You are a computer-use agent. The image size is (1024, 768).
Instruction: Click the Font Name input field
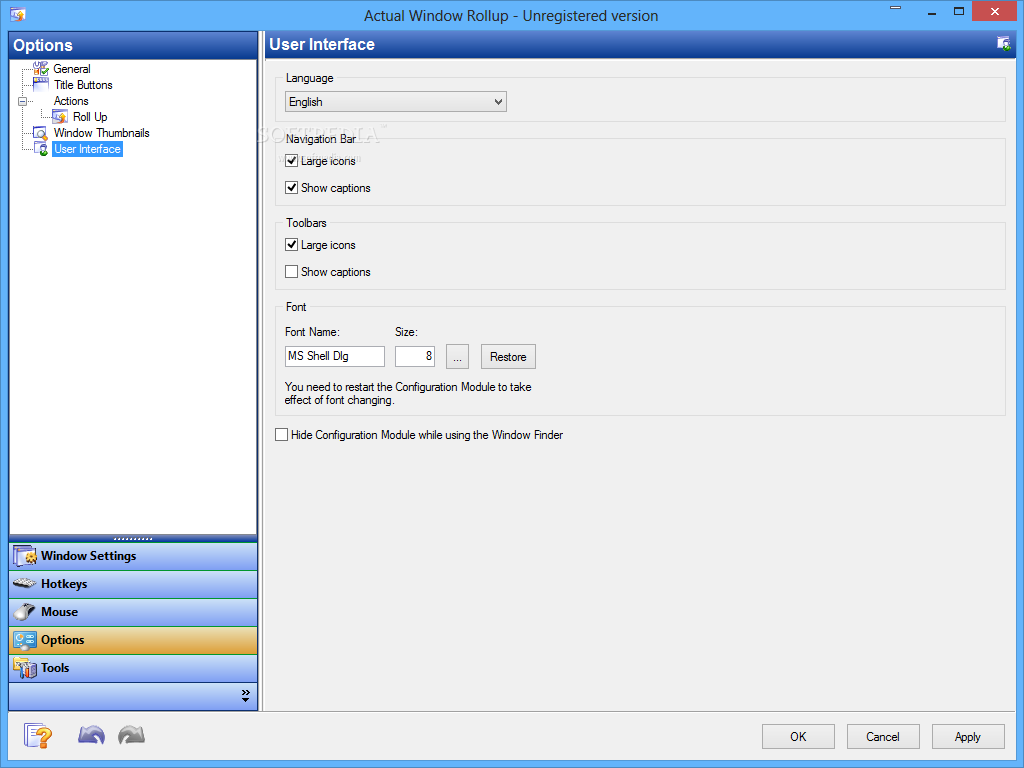(x=335, y=356)
